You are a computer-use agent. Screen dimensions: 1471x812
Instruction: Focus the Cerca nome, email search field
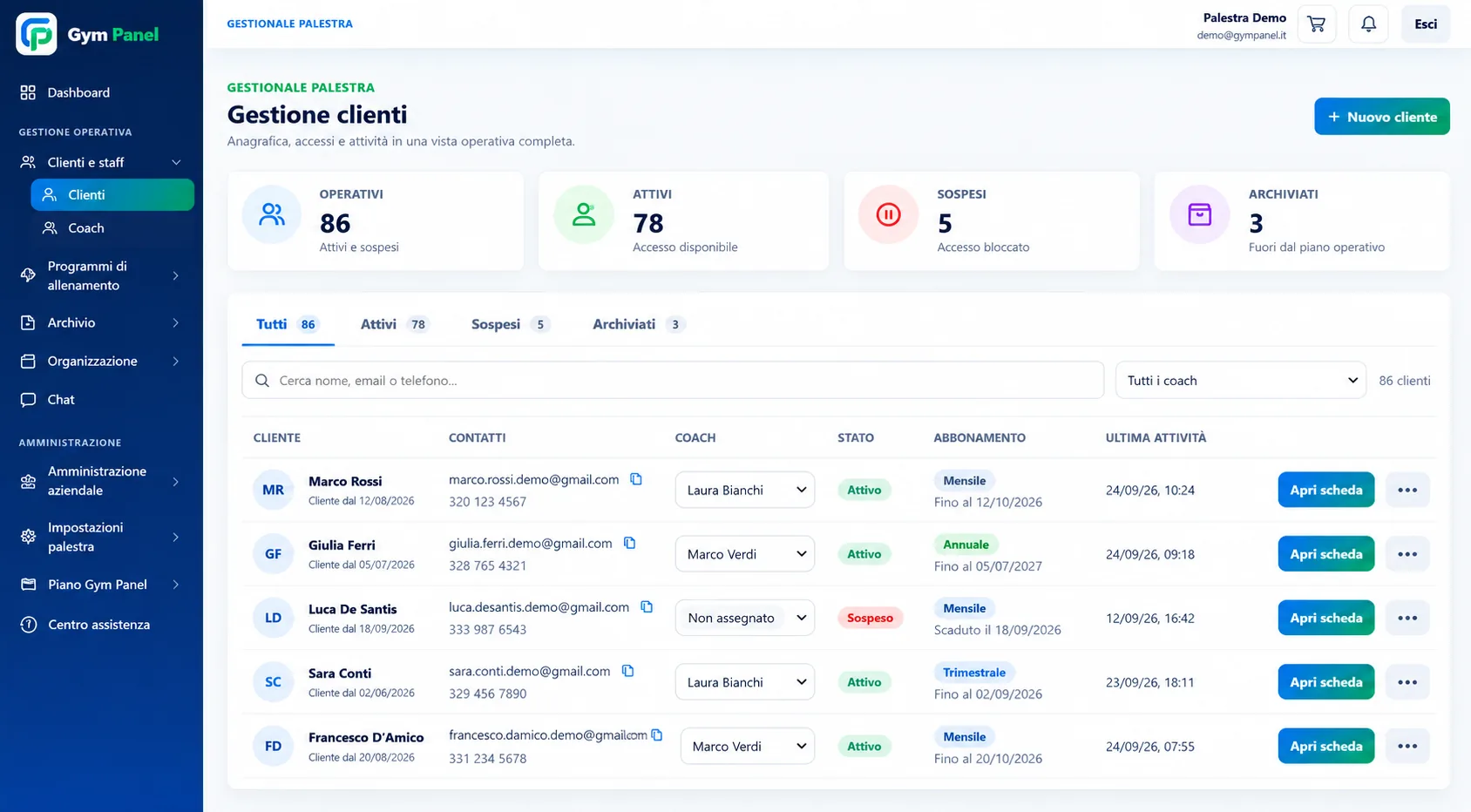coord(673,380)
